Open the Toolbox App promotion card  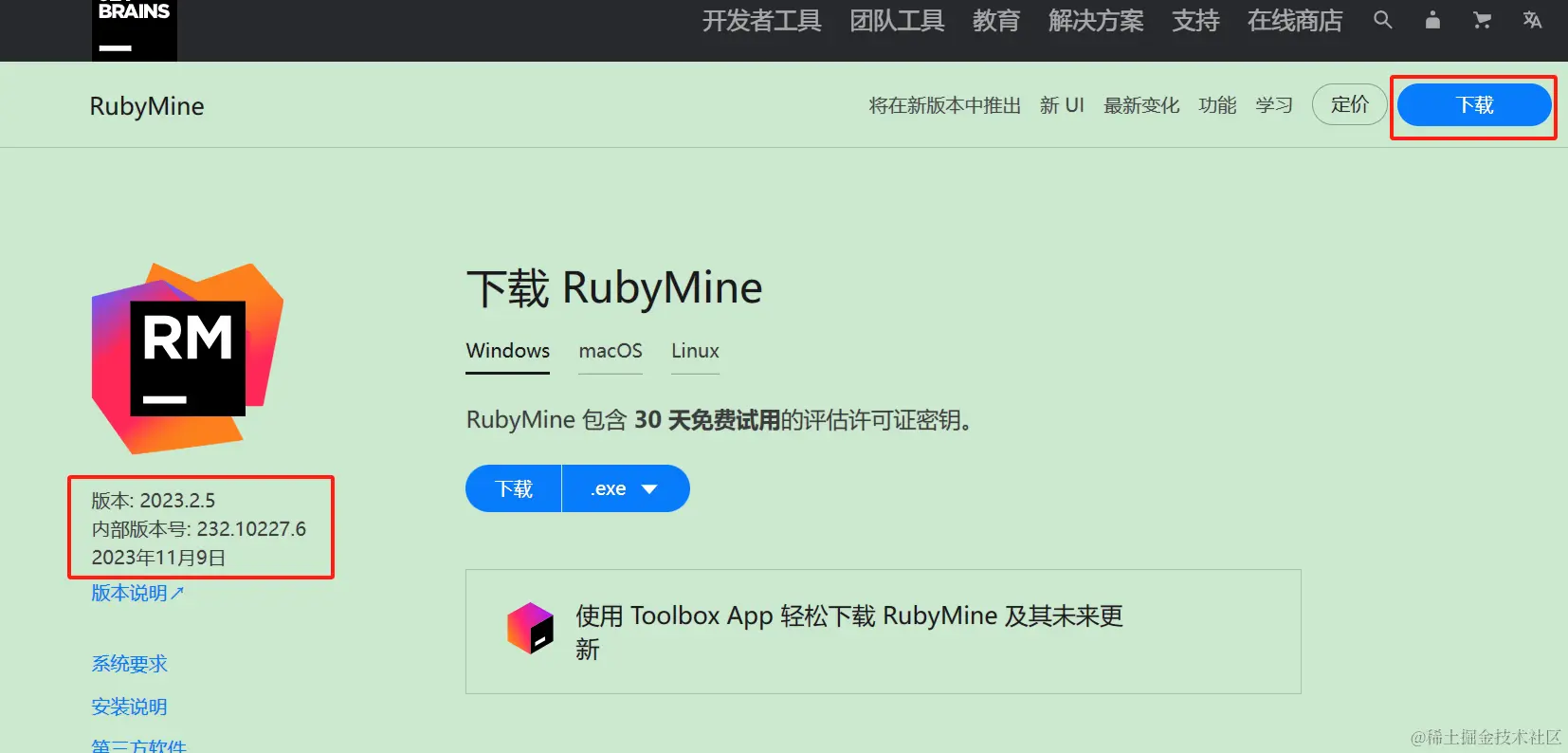point(883,632)
